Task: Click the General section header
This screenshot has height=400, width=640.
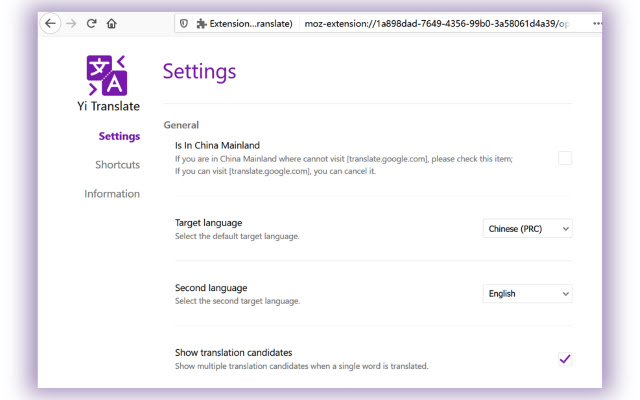Action: click(x=181, y=125)
